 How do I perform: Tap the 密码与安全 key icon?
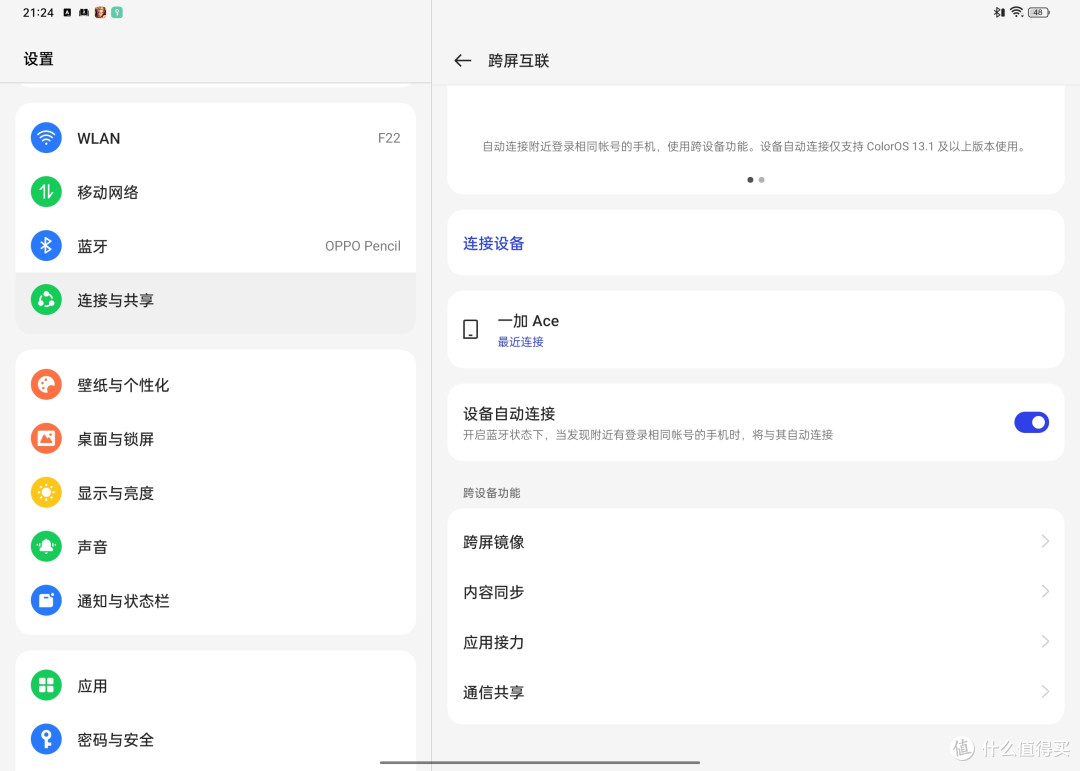(46, 739)
